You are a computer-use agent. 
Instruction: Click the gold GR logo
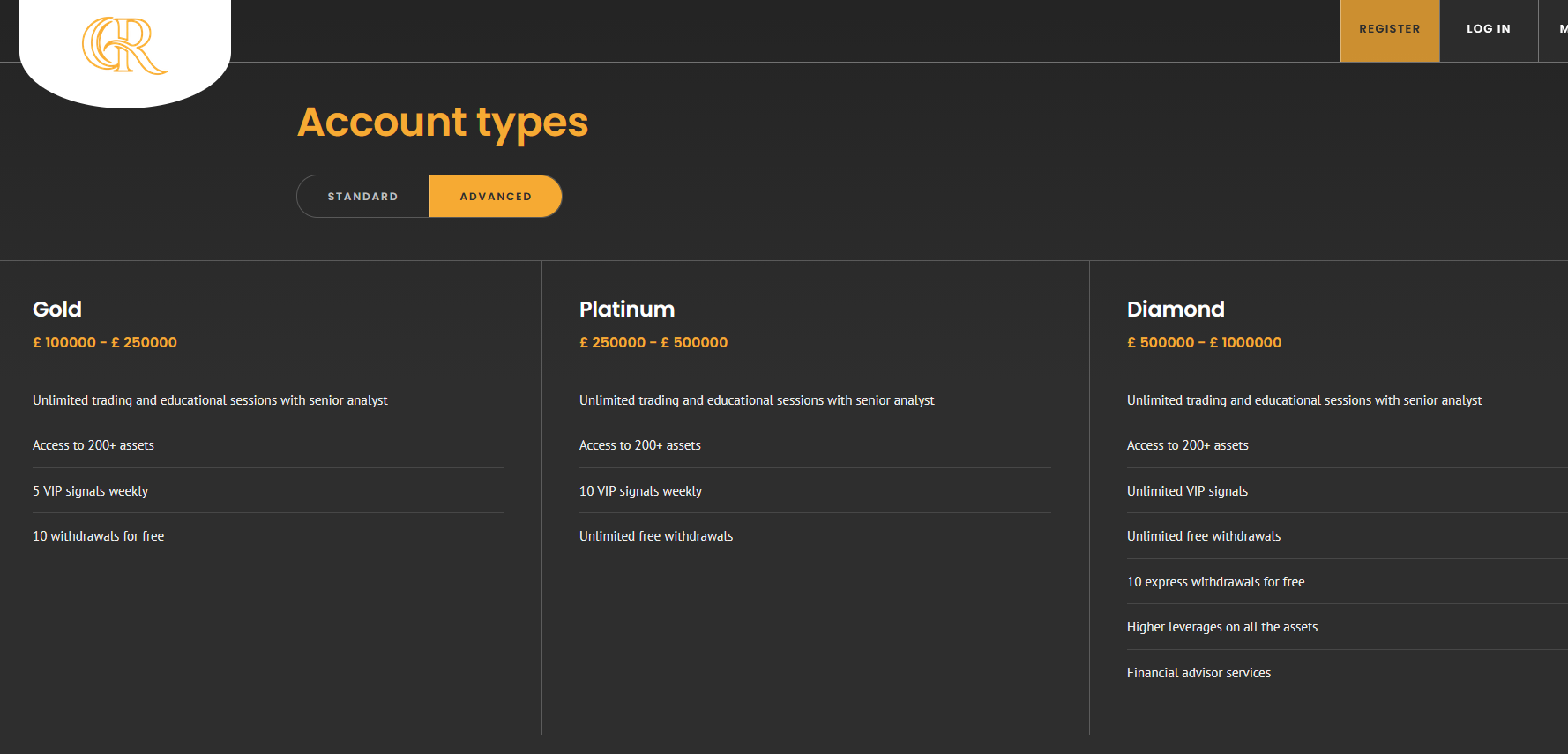tap(124, 45)
